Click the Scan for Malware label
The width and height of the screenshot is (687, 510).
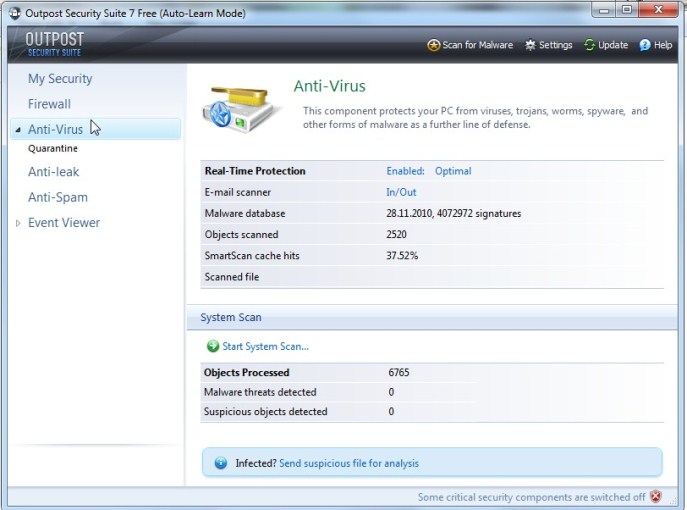coord(477,45)
